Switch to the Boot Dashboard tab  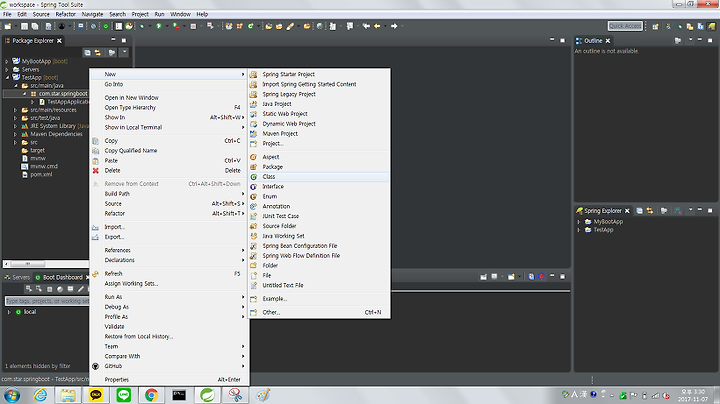(x=62, y=277)
